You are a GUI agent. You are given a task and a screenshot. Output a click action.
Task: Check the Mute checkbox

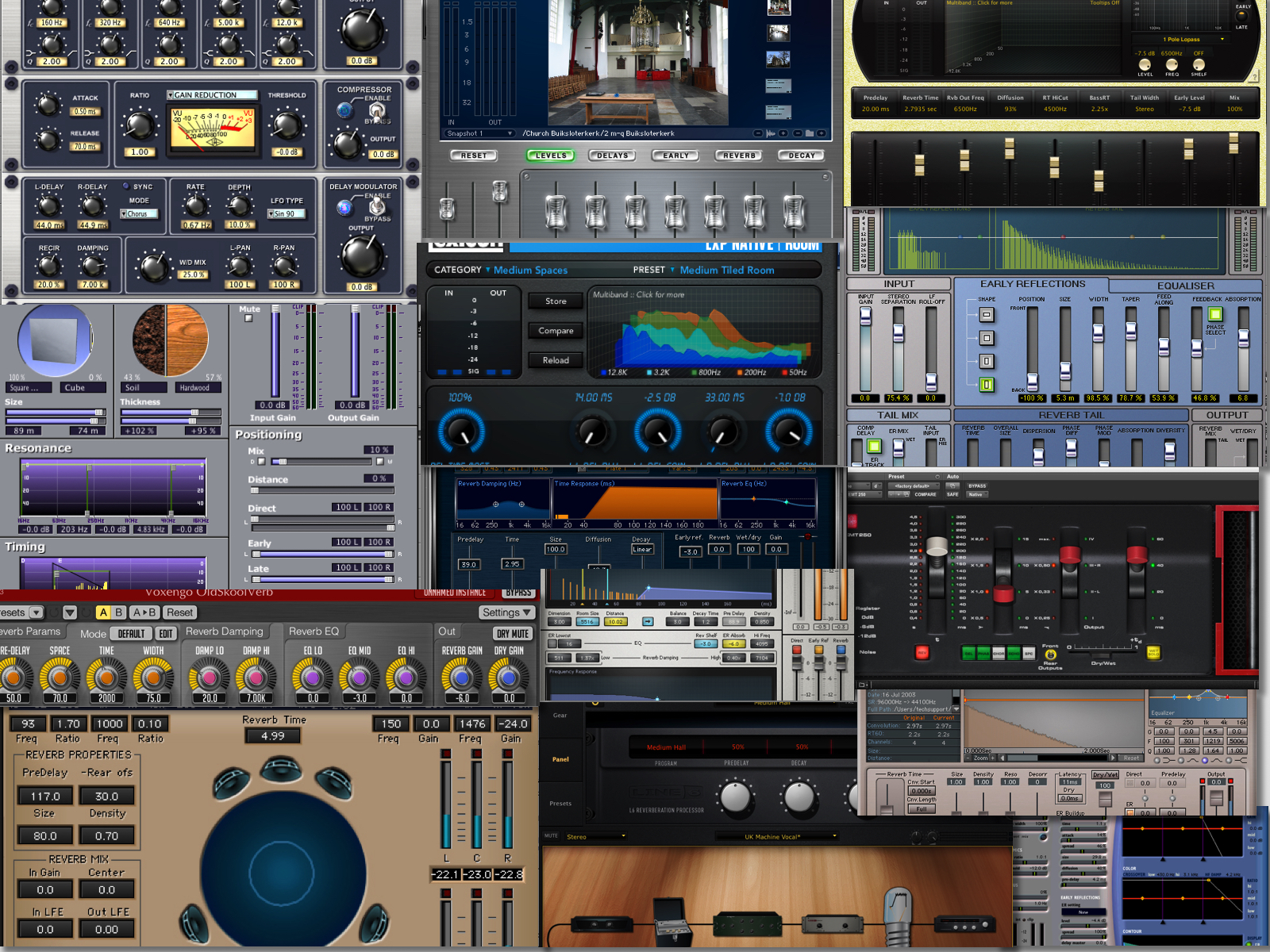pyautogui.click(x=248, y=318)
